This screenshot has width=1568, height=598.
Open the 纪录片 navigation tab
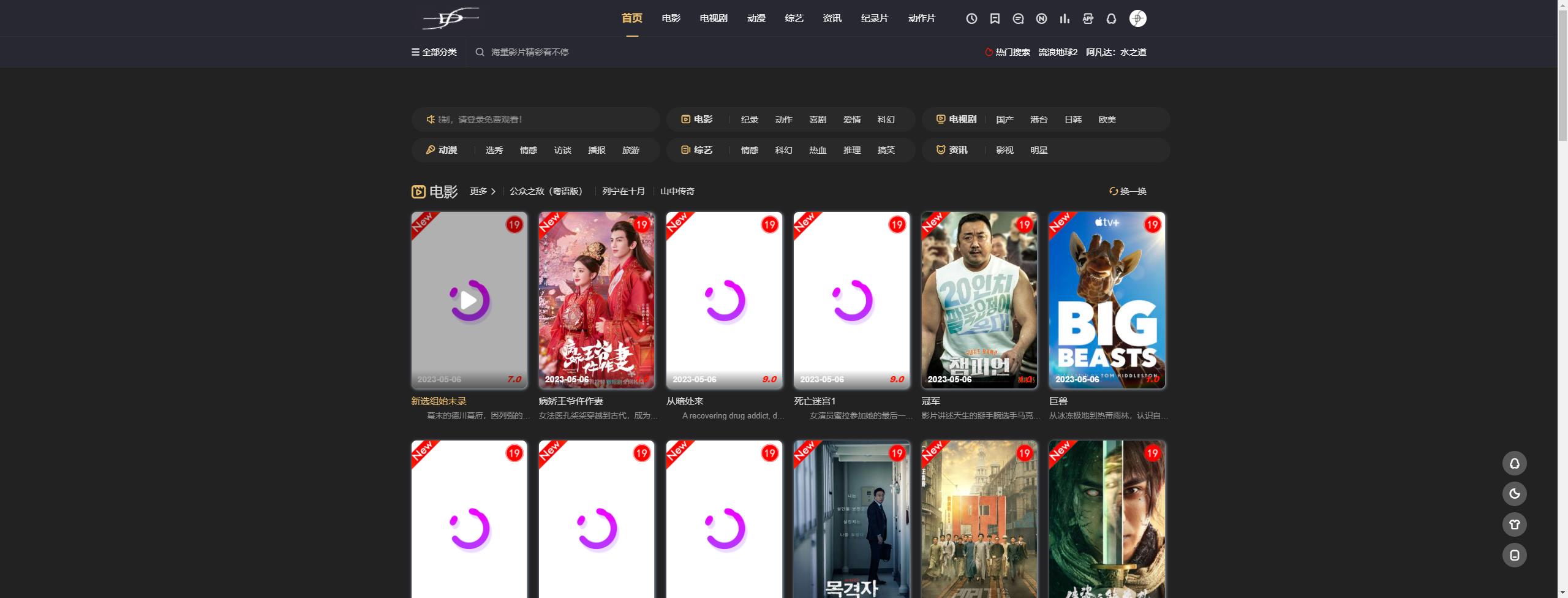coord(874,18)
